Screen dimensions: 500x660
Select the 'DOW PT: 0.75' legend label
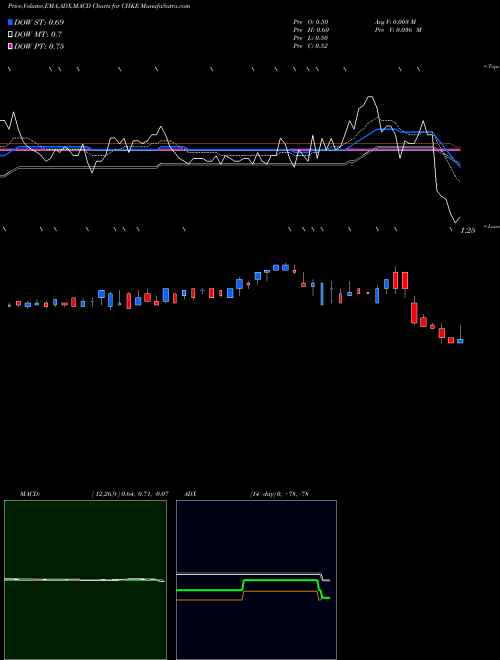point(39,46)
